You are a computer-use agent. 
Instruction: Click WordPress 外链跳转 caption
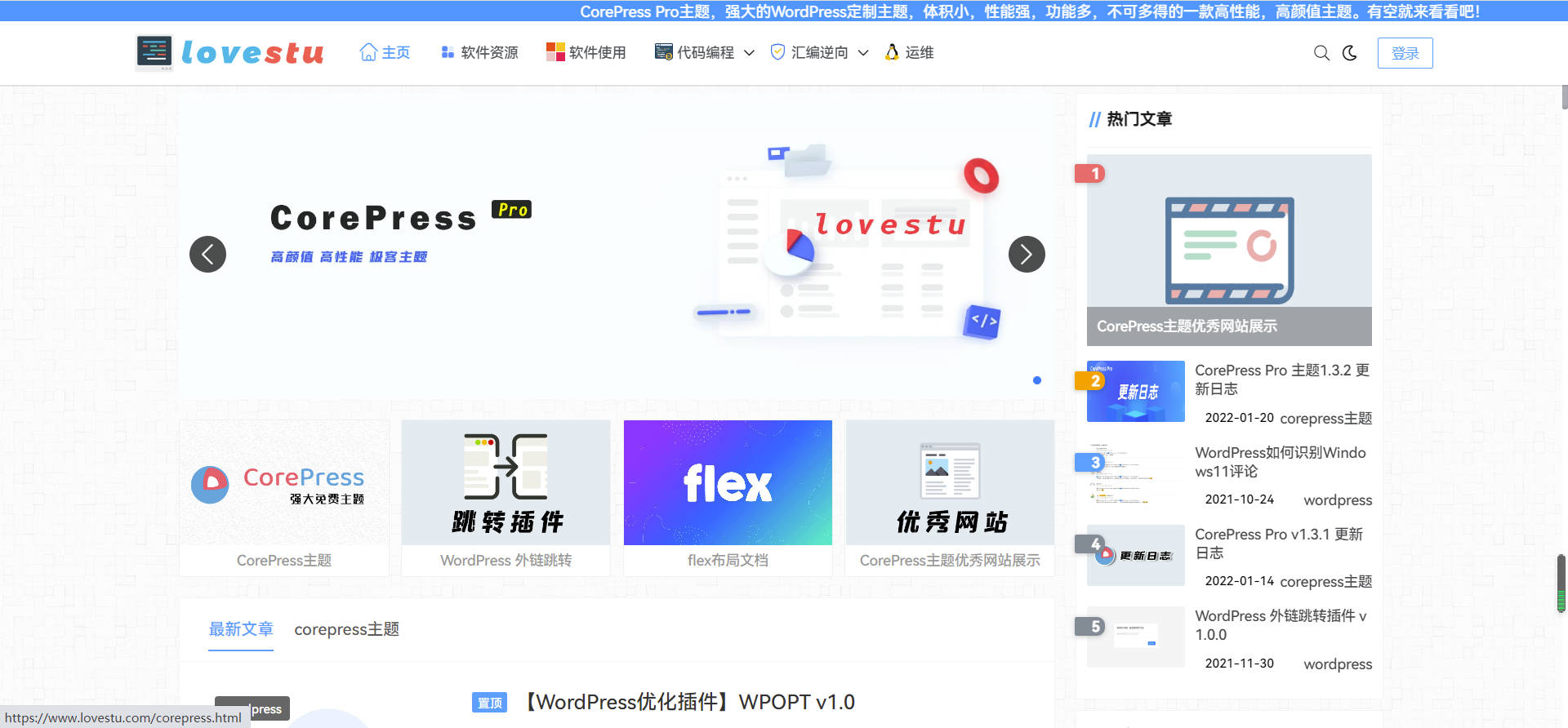click(506, 561)
